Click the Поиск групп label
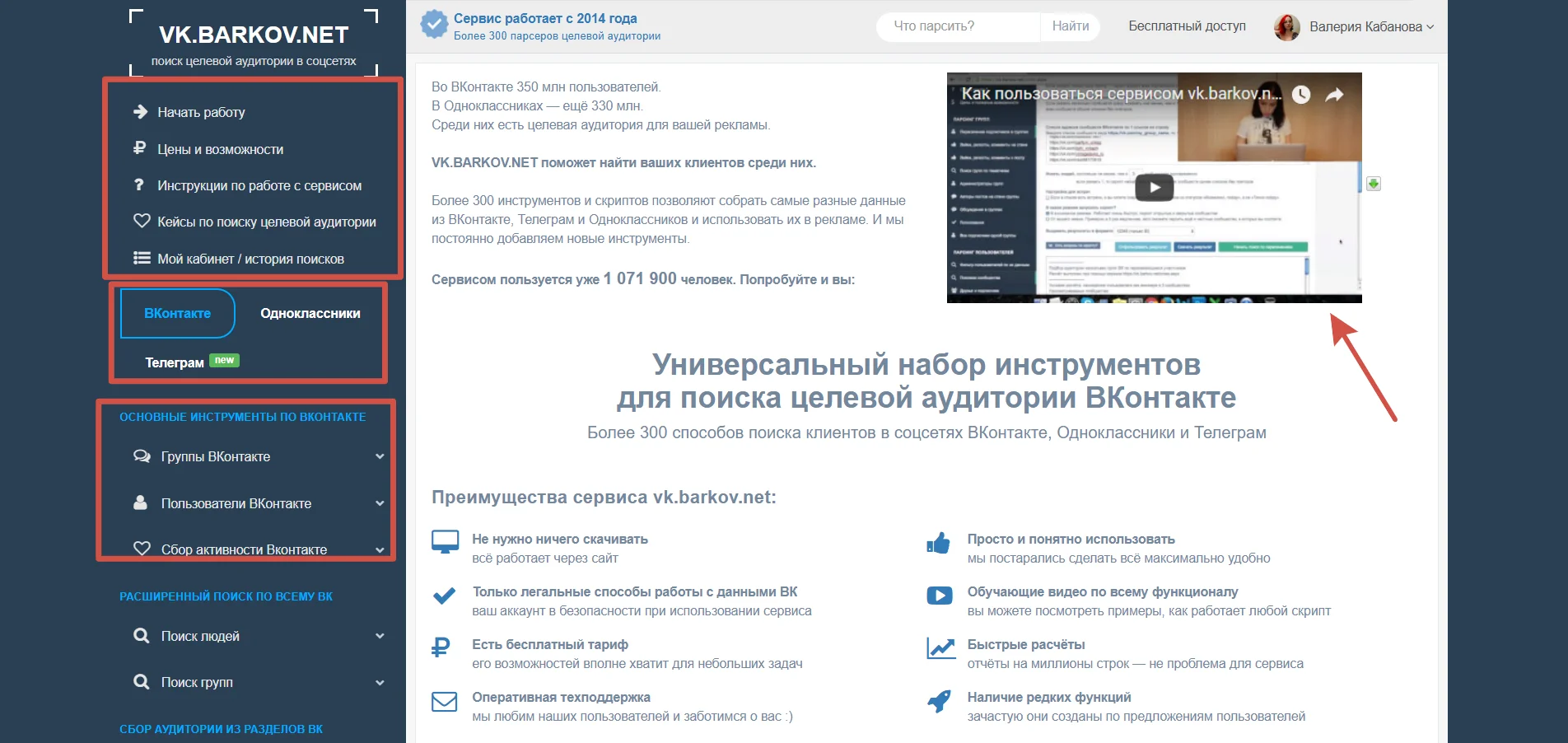1568x743 pixels. pyautogui.click(x=197, y=682)
